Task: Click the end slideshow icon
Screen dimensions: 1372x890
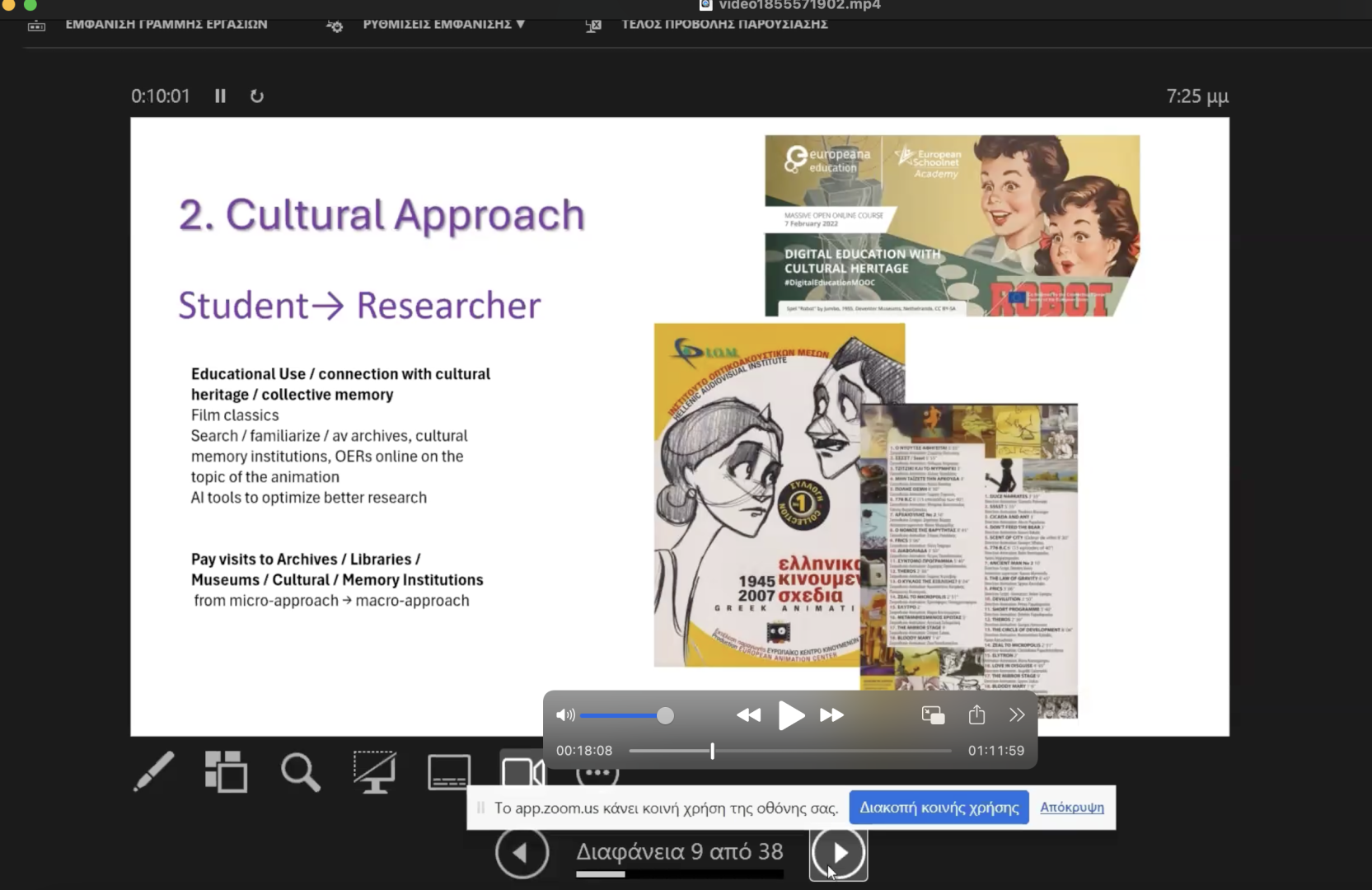Action: click(593, 26)
